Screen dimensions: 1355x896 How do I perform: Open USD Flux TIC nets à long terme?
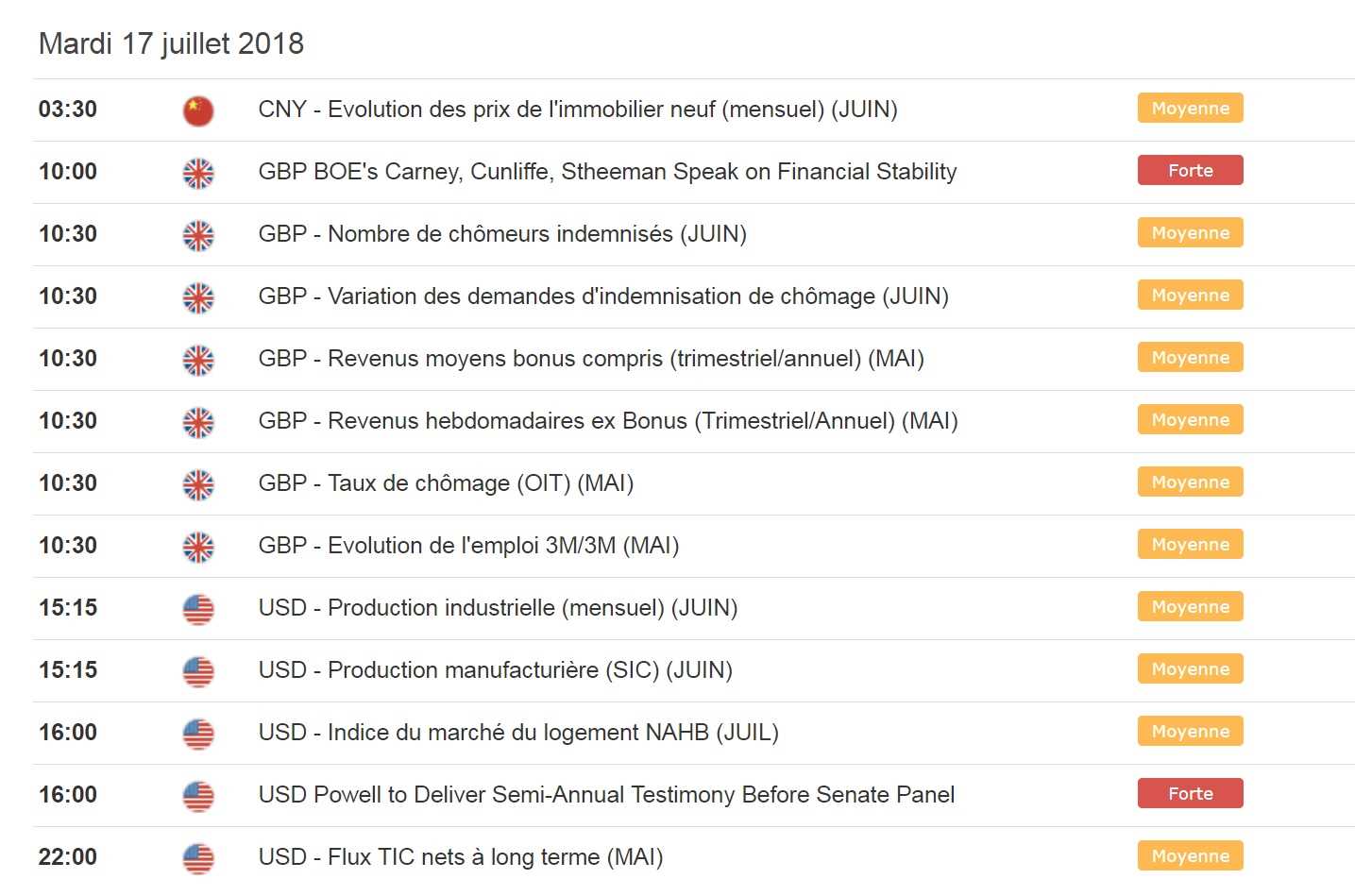point(460,857)
